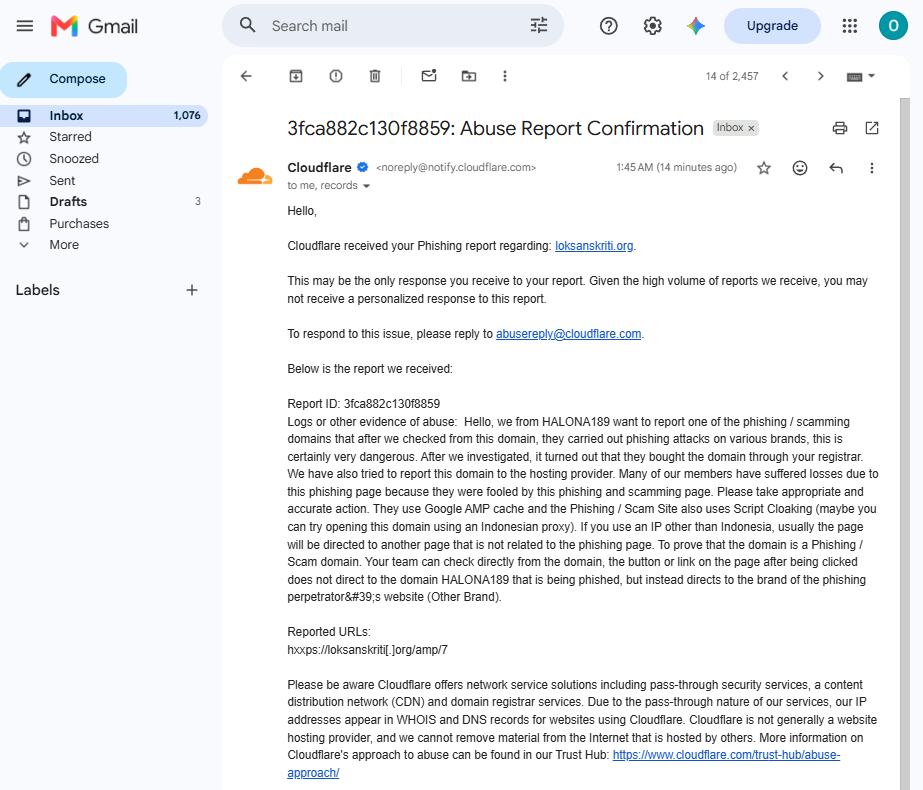
Task: Delete this email with trash icon
Action: 375,76
